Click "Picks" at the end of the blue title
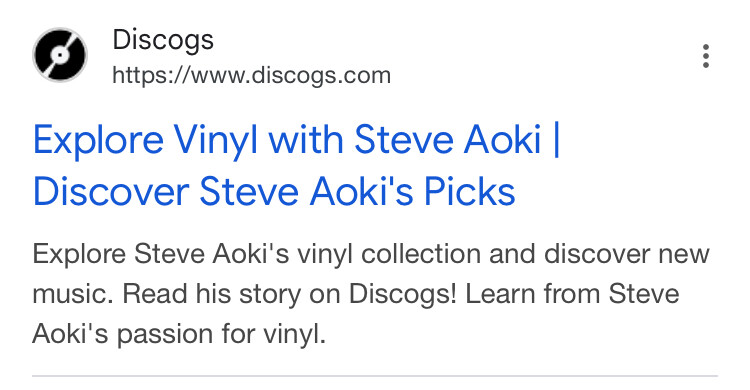 (469, 191)
